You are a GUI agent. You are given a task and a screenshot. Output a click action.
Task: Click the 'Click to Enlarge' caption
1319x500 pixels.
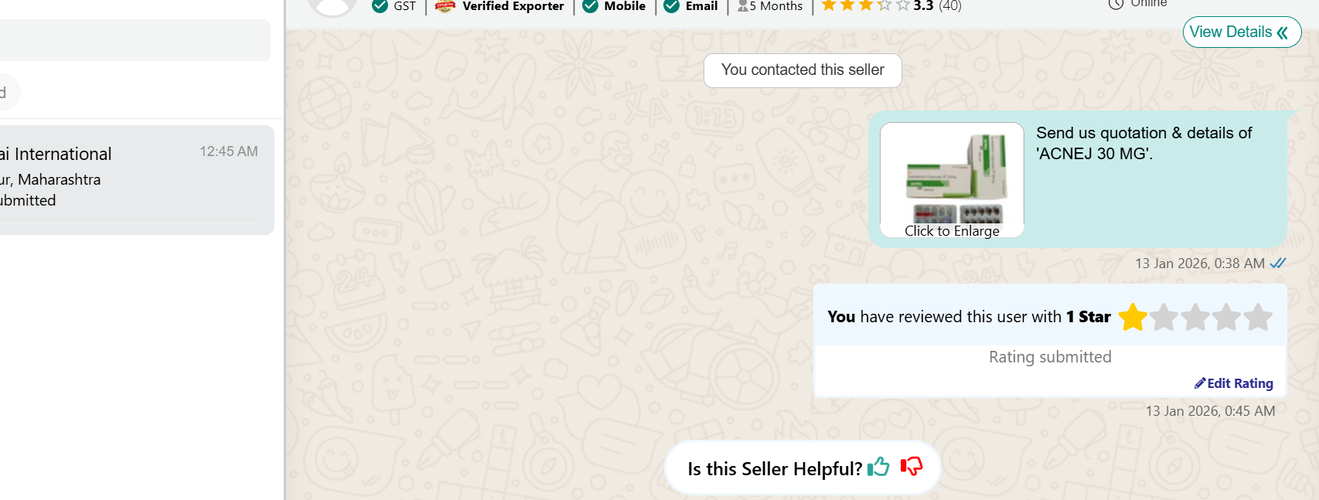coord(952,231)
